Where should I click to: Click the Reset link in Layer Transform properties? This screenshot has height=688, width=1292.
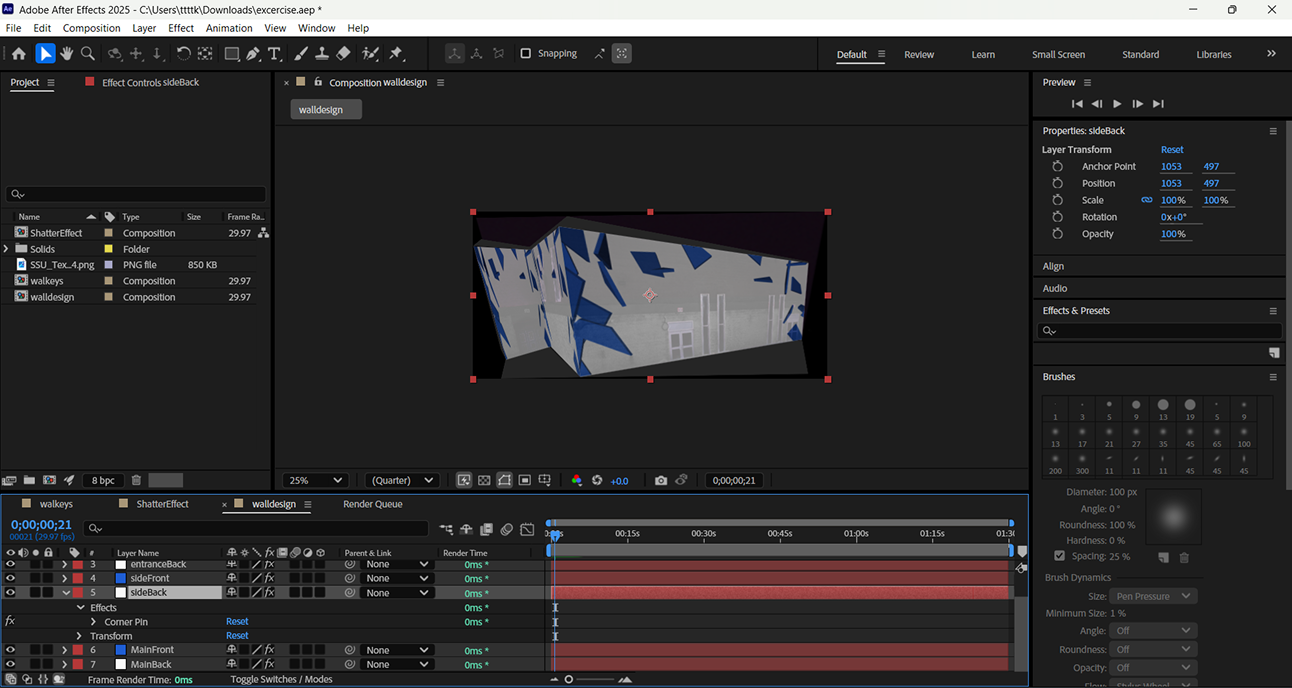pos(1172,149)
